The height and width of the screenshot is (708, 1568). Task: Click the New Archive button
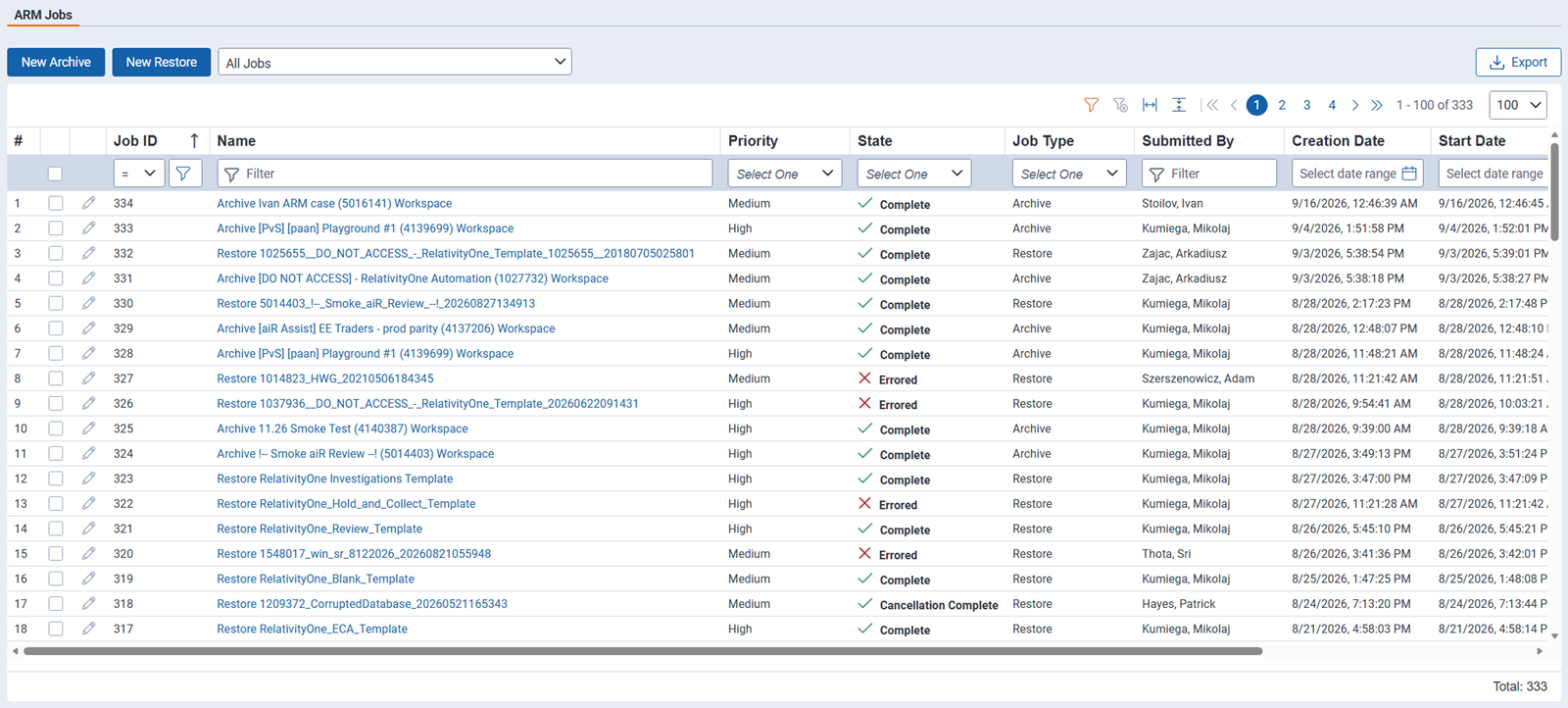pyautogui.click(x=56, y=62)
